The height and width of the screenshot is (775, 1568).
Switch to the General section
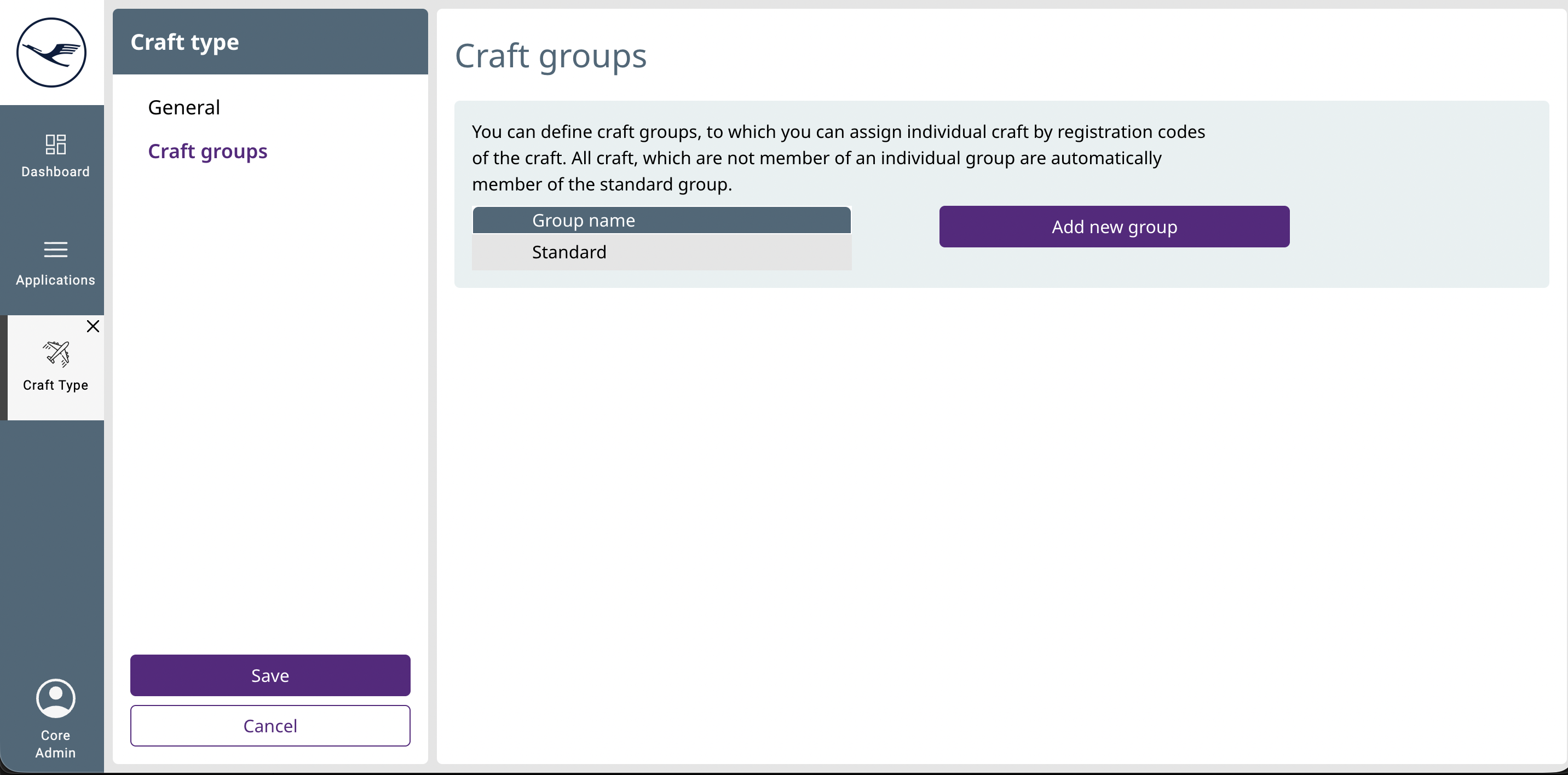pos(184,108)
